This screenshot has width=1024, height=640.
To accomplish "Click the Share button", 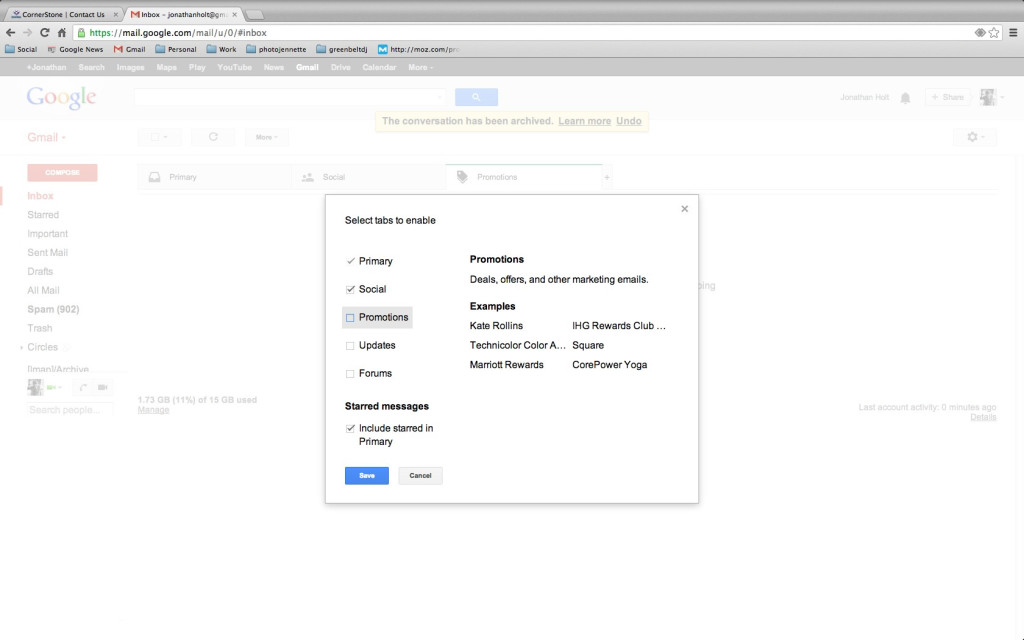I will pyautogui.click(x=948, y=97).
